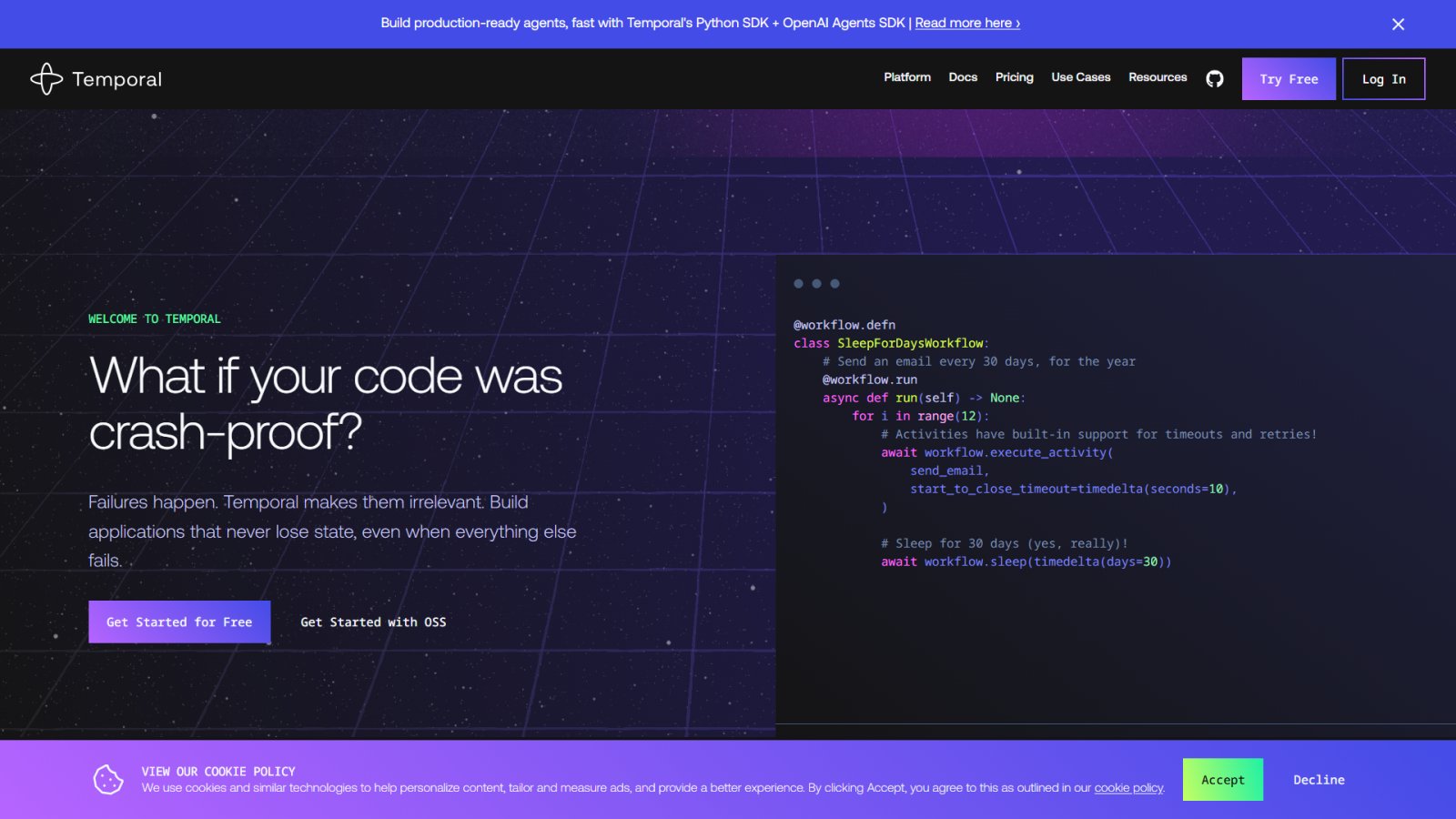This screenshot has height=819, width=1456.
Task: Click the 'async def run(self) -> None:' line
Action: pyautogui.click(x=924, y=398)
